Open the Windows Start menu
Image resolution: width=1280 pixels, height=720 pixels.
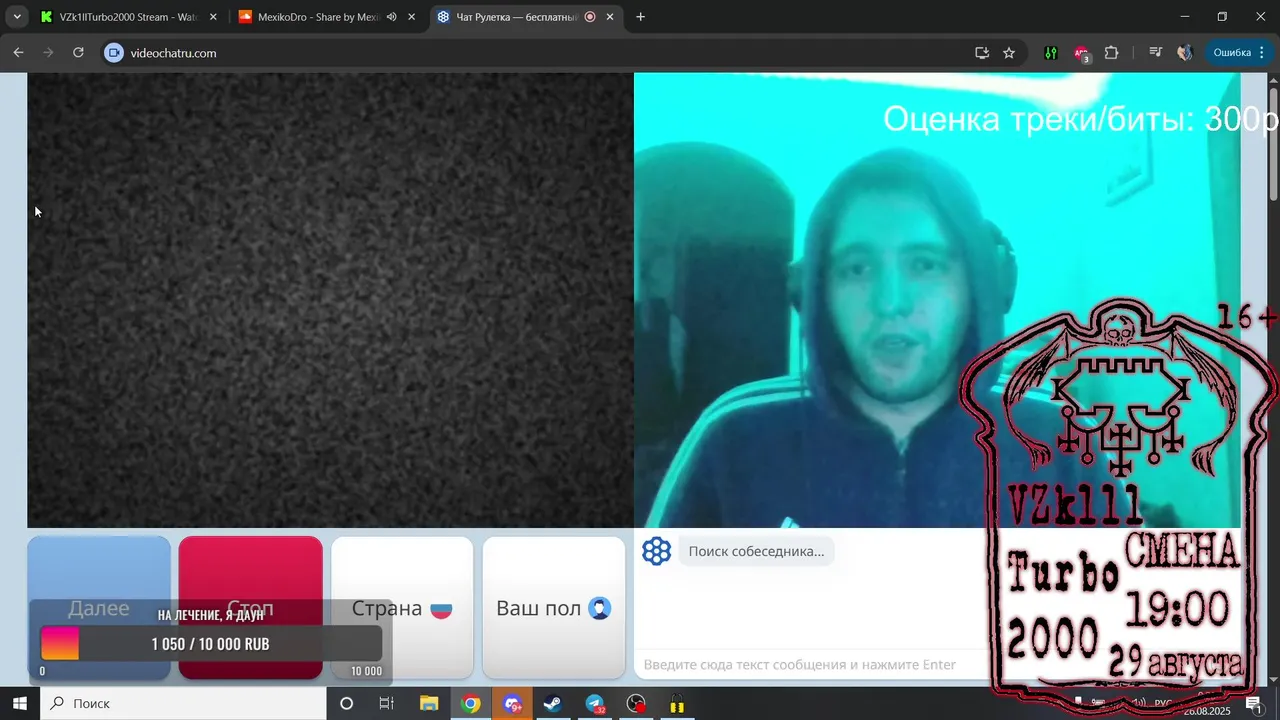pyautogui.click(x=20, y=704)
